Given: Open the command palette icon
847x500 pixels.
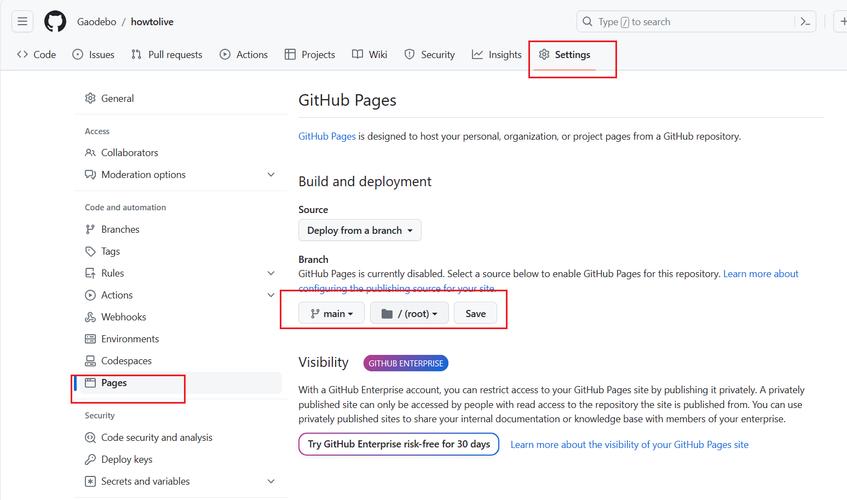Looking at the screenshot, I should (x=805, y=22).
